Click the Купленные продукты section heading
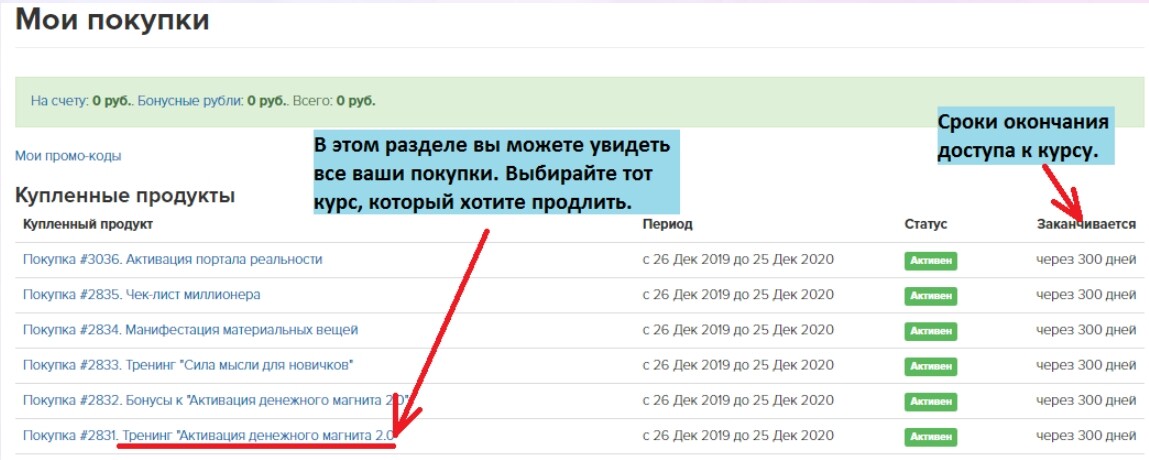Image resolution: width=1149 pixels, height=460 pixels. 125,196
